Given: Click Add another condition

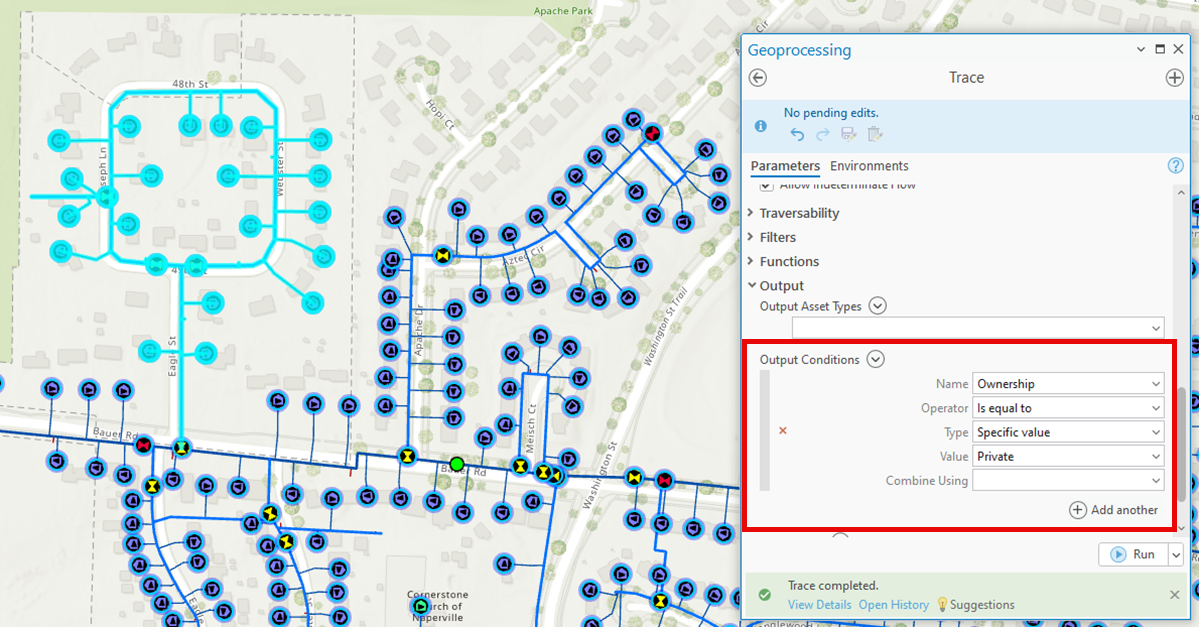Looking at the screenshot, I should click(1113, 510).
